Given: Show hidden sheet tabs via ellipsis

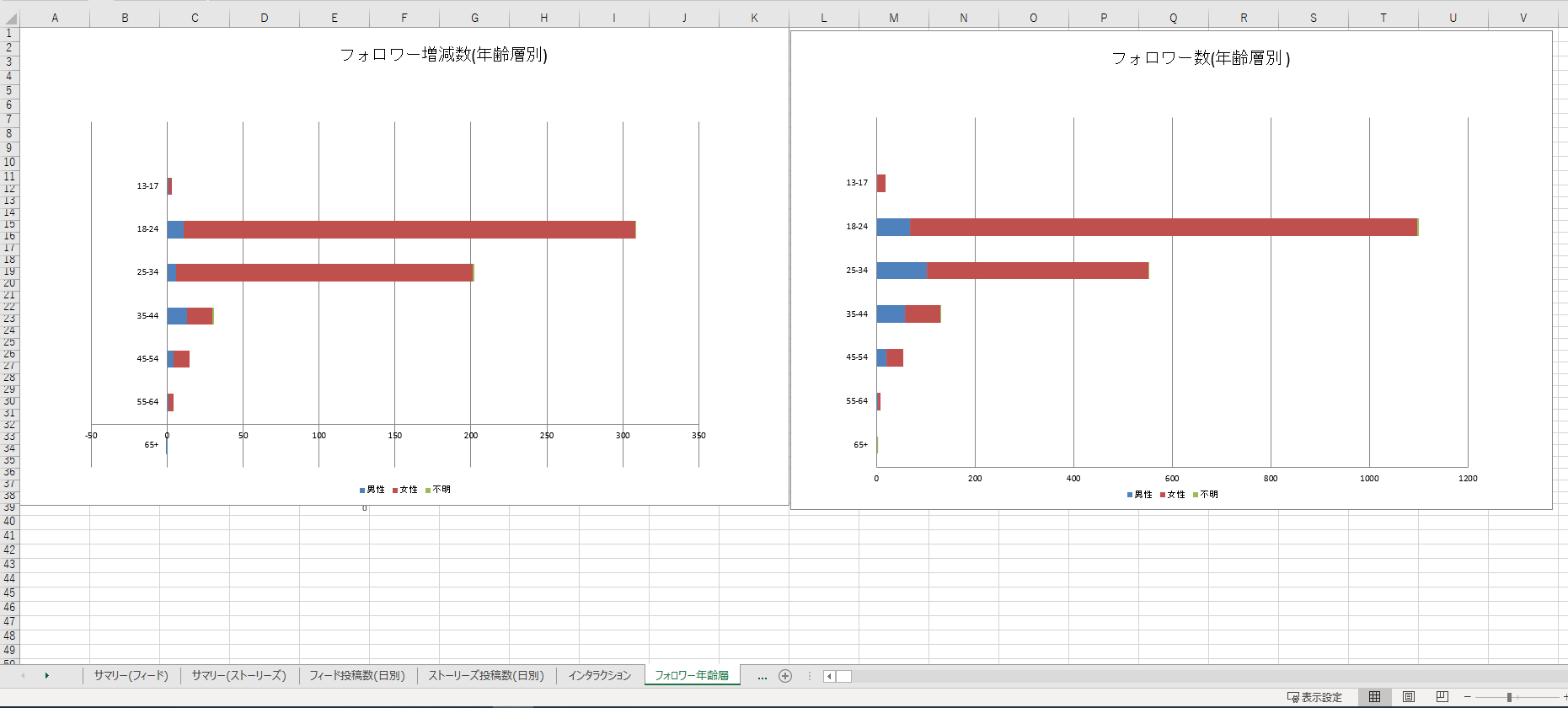Looking at the screenshot, I should point(762,676).
